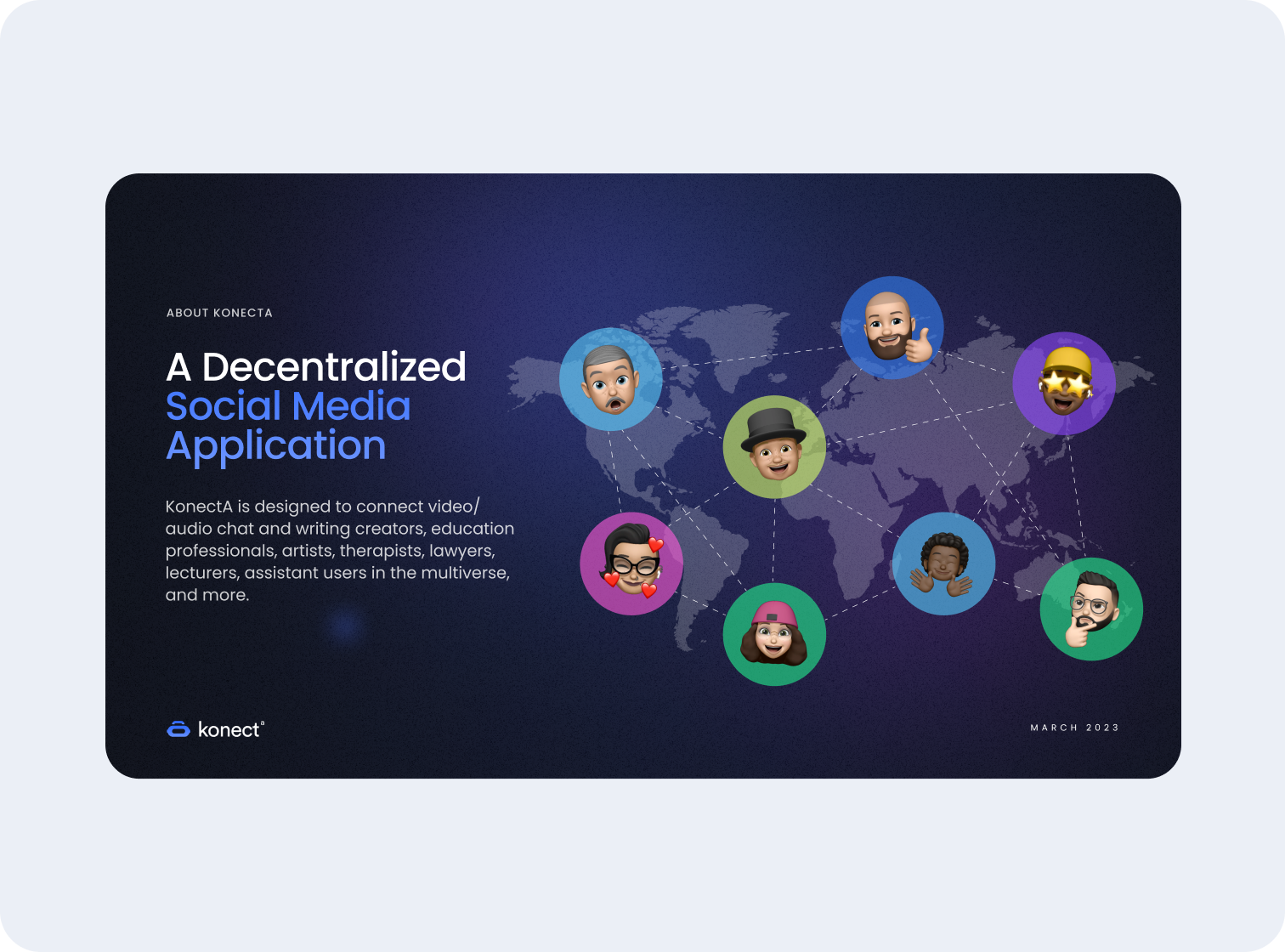Click the 'Application' heading line
Viewport: 1285px width, 952px height.
click(x=276, y=446)
